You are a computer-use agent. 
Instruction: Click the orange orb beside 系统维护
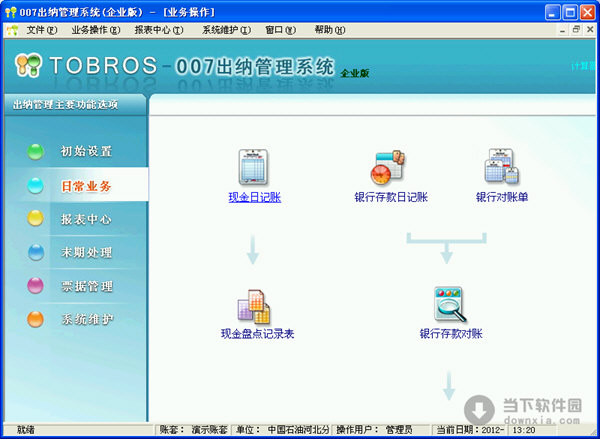point(35,319)
